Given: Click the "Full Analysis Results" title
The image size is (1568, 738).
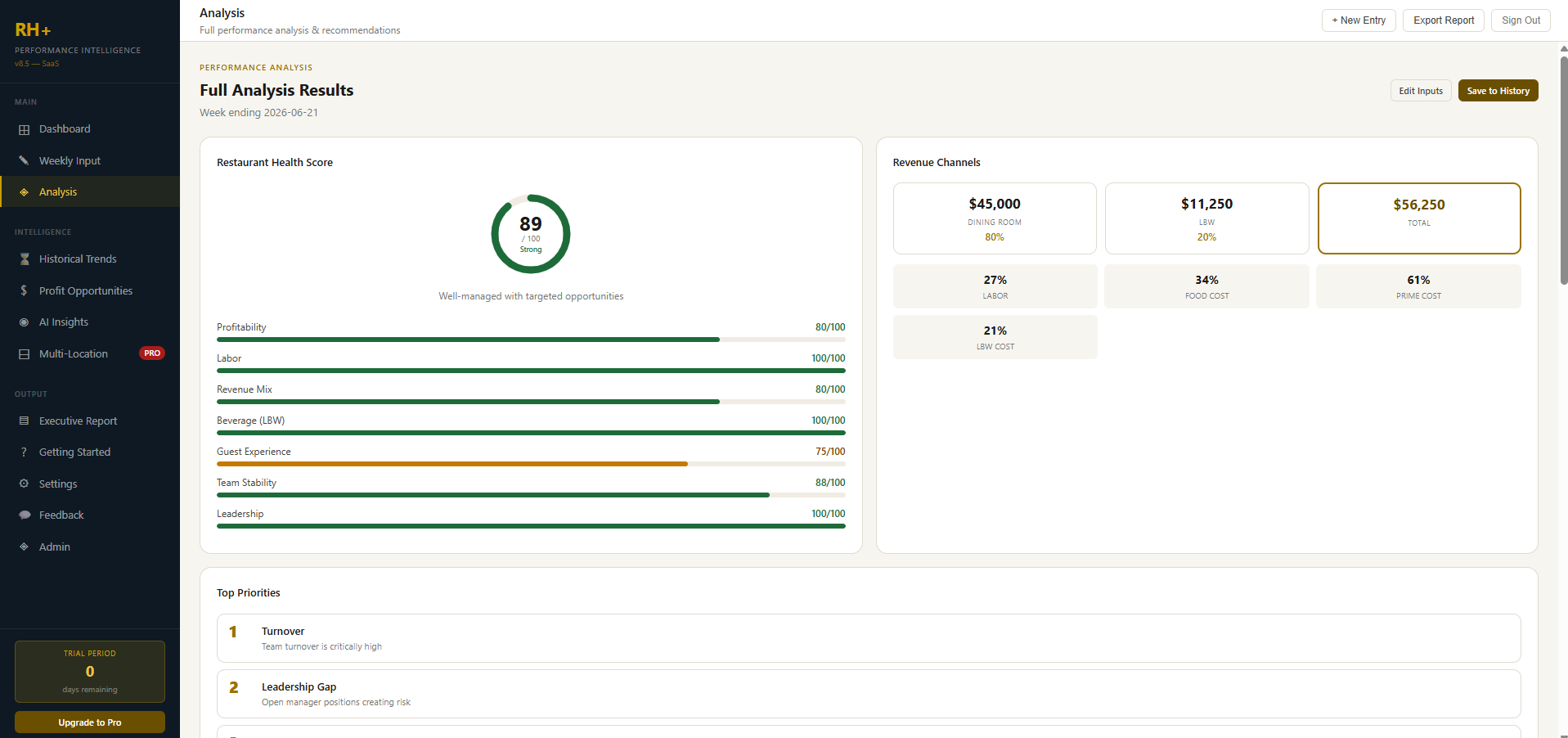Looking at the screenshot, I should coord(276,90).
